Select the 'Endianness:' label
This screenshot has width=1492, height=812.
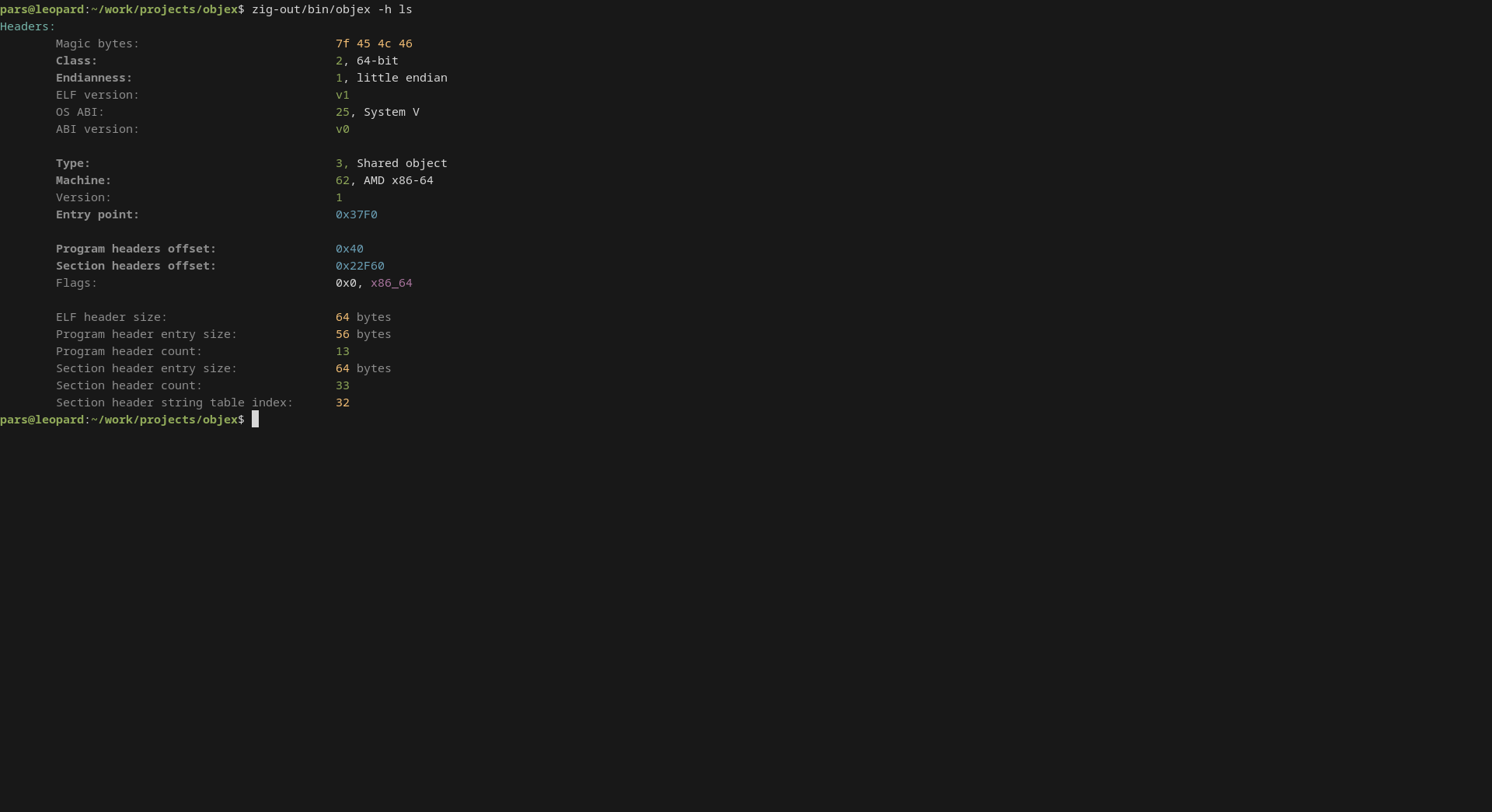94,78
